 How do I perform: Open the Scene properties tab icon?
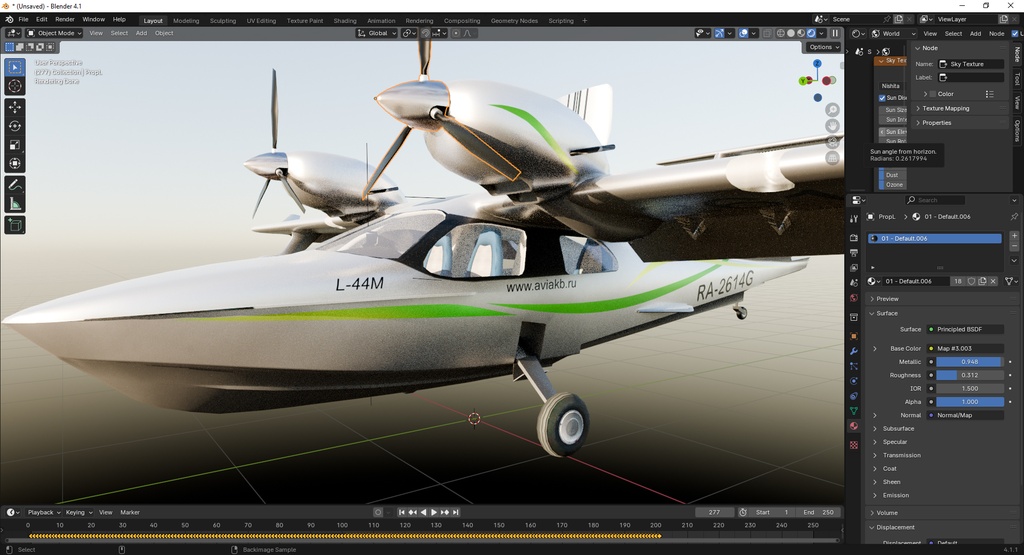pos(854,283)
